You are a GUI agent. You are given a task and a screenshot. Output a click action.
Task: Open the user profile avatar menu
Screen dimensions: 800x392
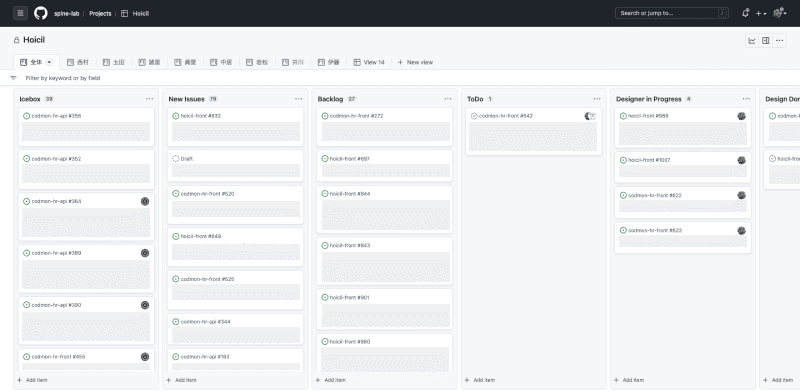(780, 13)
